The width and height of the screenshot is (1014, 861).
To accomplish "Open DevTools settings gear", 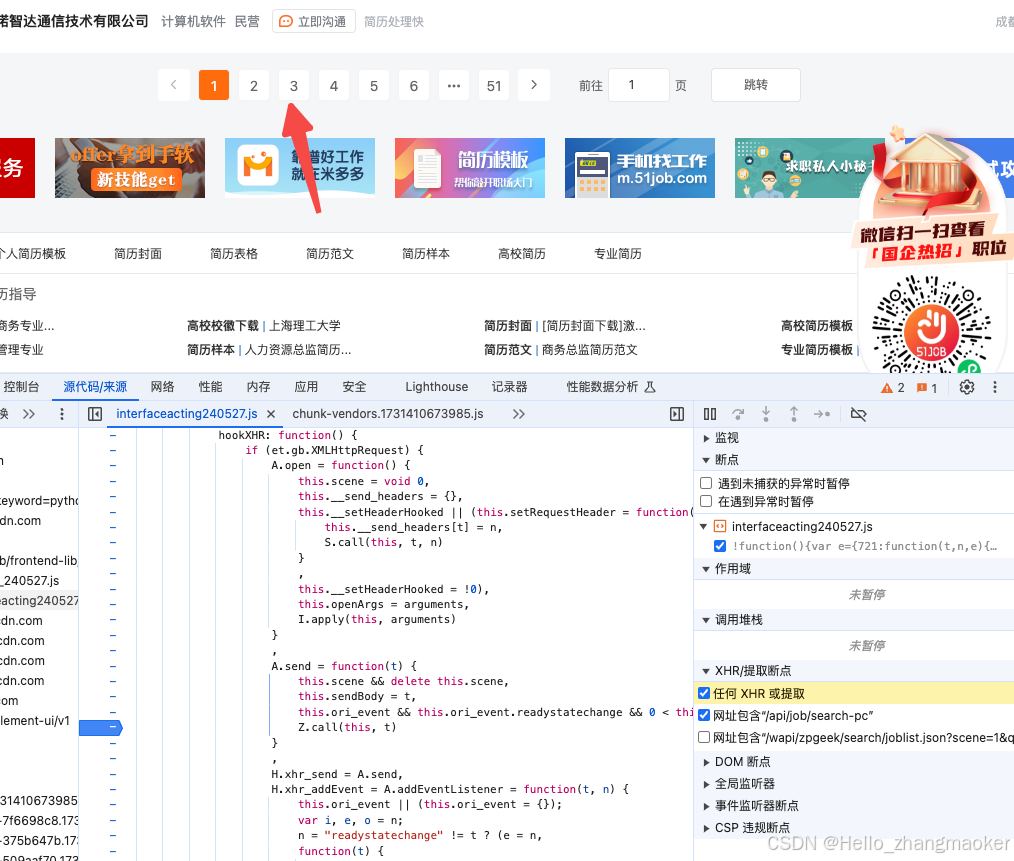I will tap(966, 387).
